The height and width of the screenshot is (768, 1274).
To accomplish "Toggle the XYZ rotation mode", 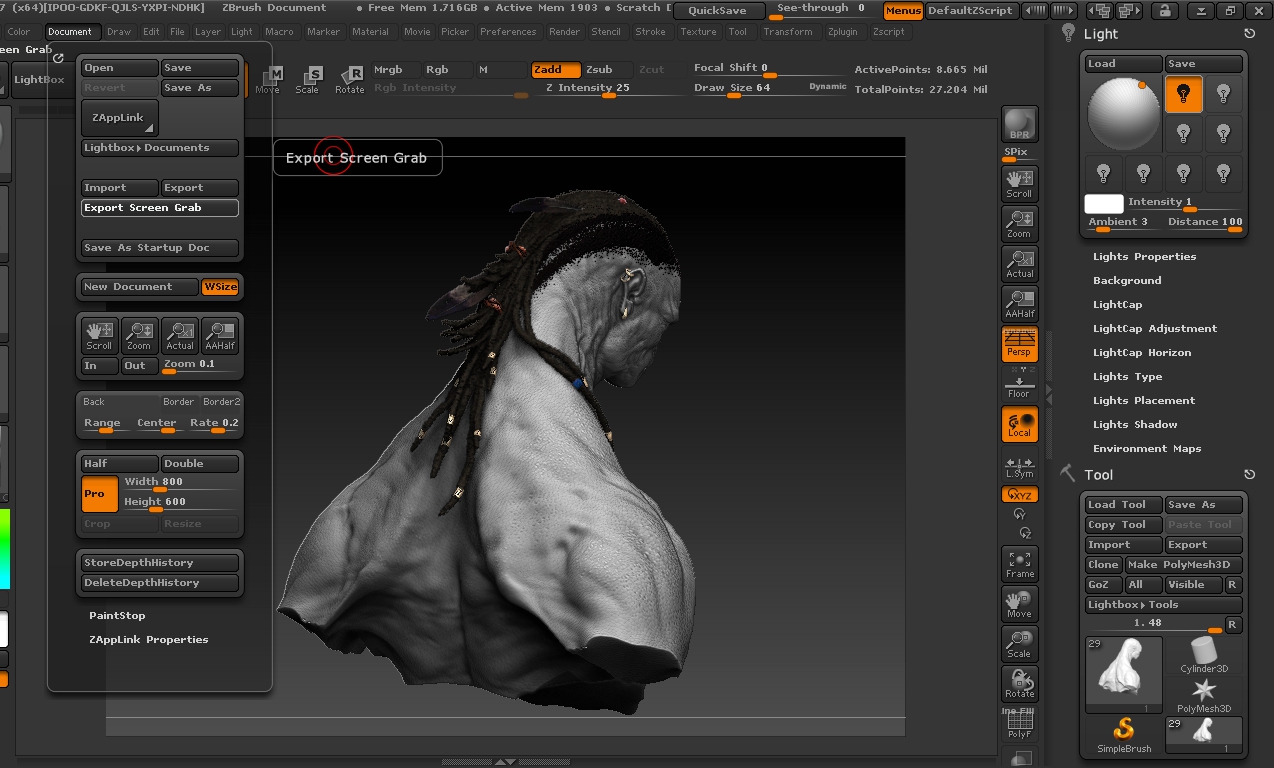I will pyautogui.click(x=1019, y=495).
